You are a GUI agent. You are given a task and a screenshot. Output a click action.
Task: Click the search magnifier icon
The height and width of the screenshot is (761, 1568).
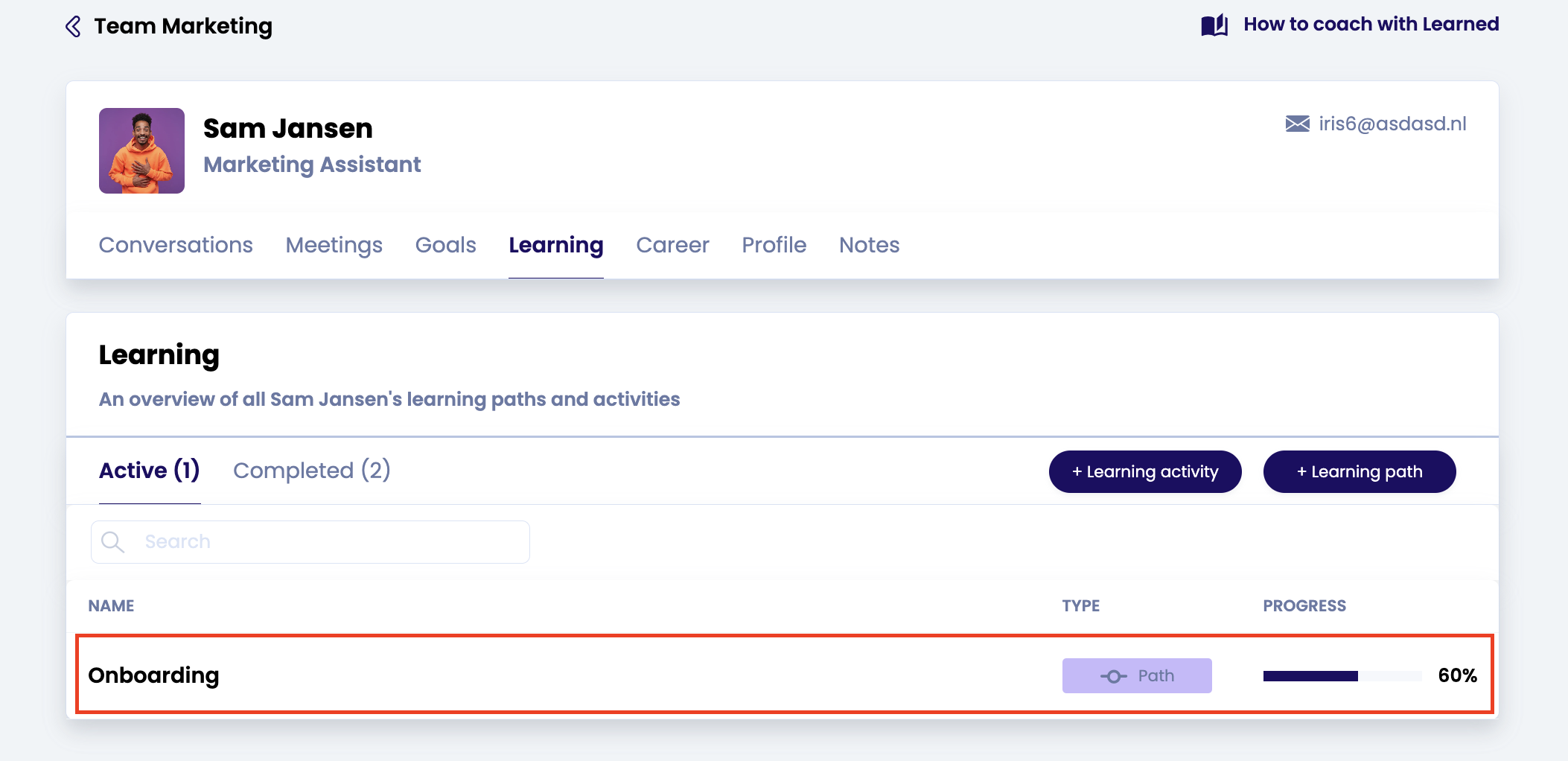click(x=112, y=541)
